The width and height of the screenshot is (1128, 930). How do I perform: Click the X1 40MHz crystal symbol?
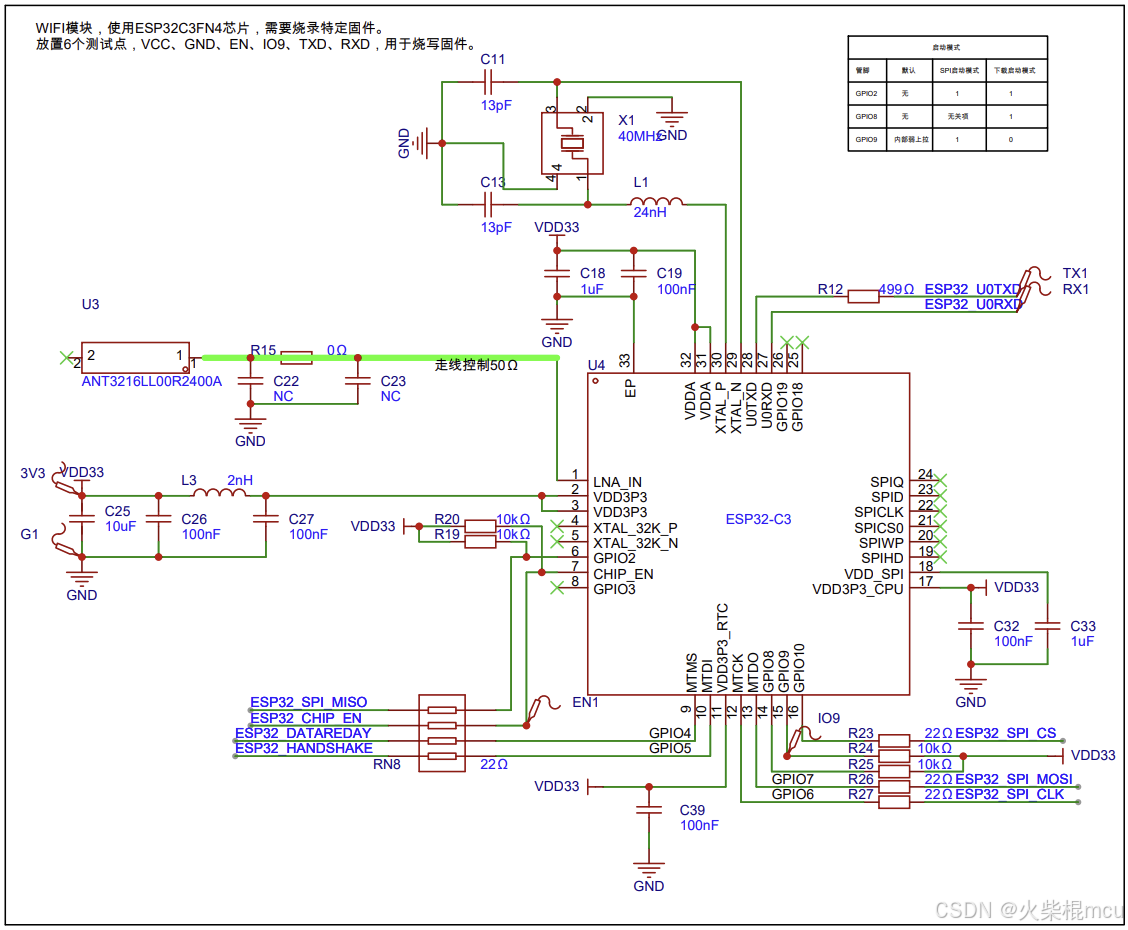coord(572,143)
